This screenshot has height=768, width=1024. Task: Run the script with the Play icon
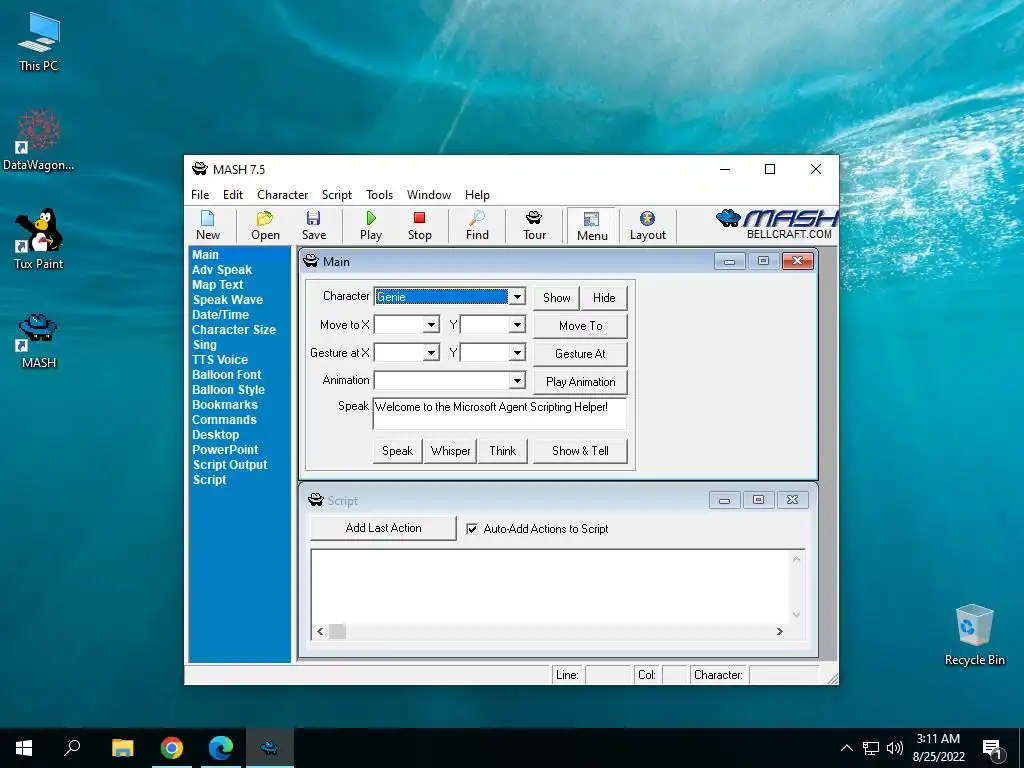point(371,225)
